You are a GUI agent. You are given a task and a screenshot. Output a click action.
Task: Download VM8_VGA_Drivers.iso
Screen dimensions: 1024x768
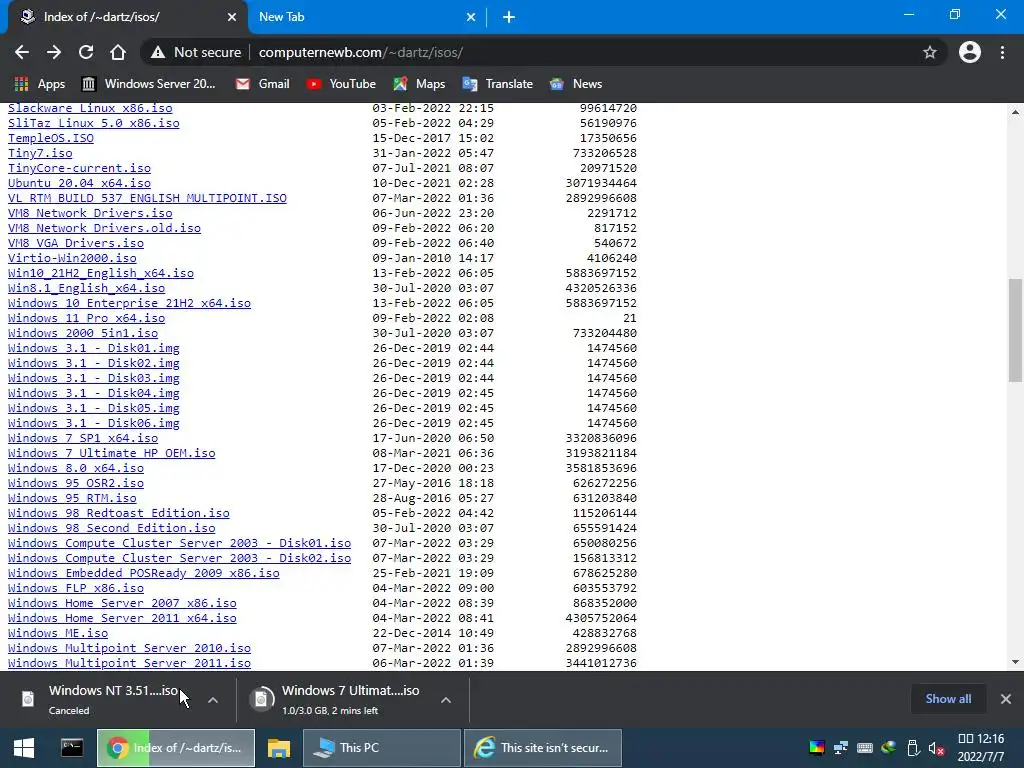coord(76,243)
